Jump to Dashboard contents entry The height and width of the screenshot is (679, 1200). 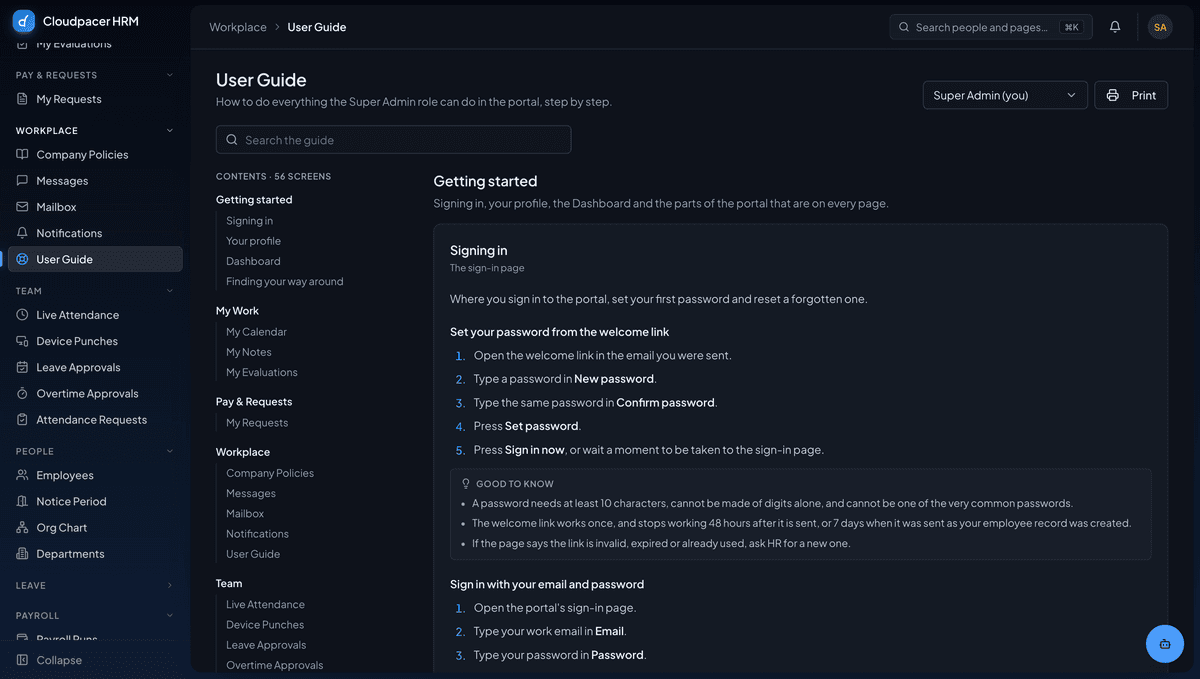[x=253, y=261]
